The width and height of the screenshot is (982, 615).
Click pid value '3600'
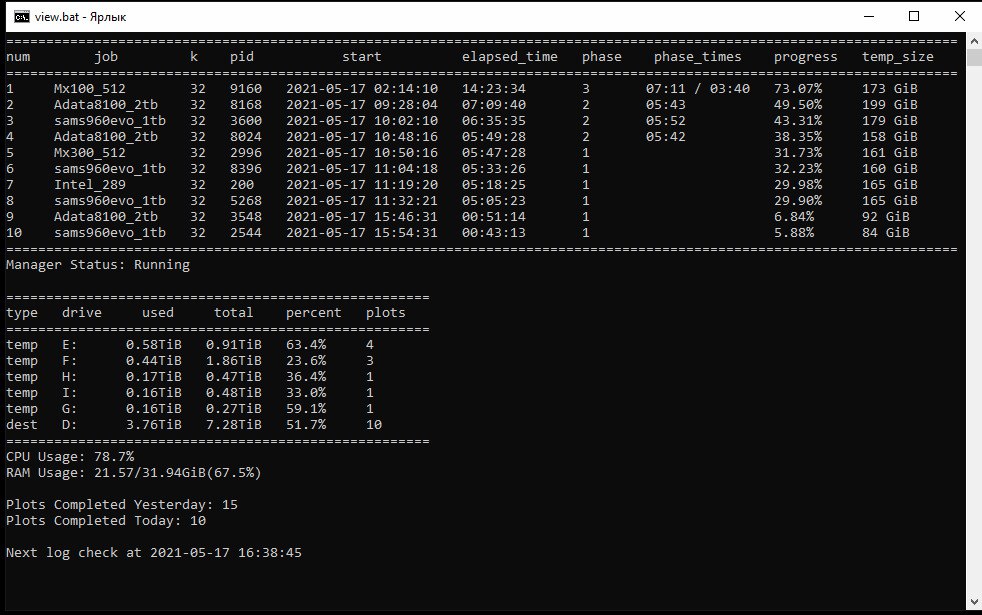[246, 121]
